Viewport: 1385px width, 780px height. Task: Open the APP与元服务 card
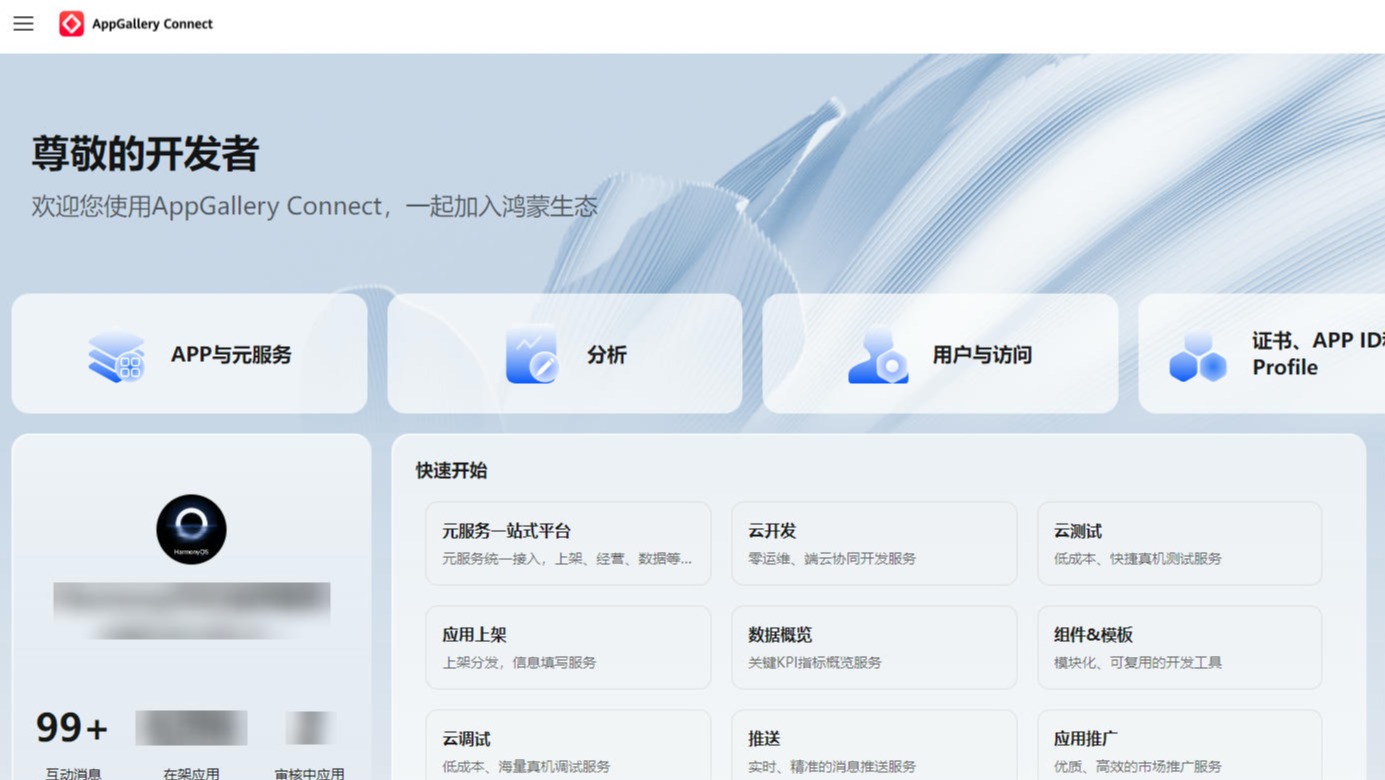point(190,353)
